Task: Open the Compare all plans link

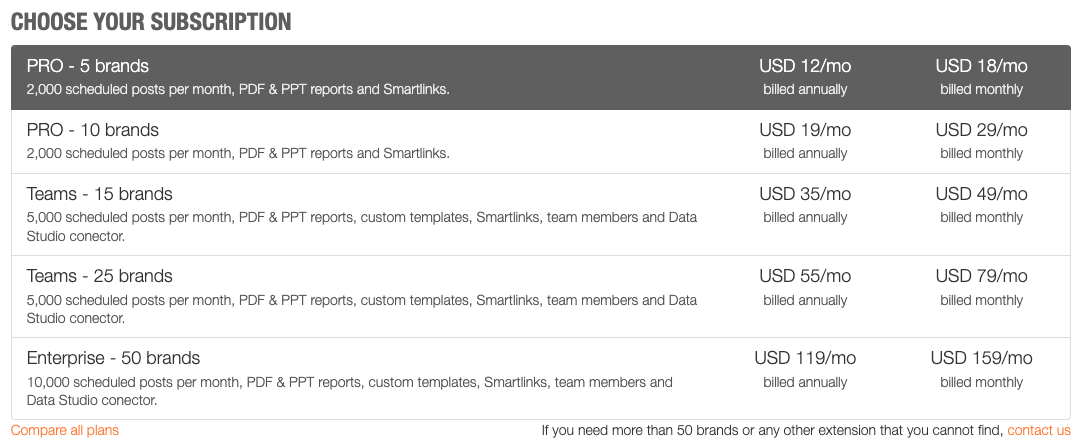Action: point(65,431)
